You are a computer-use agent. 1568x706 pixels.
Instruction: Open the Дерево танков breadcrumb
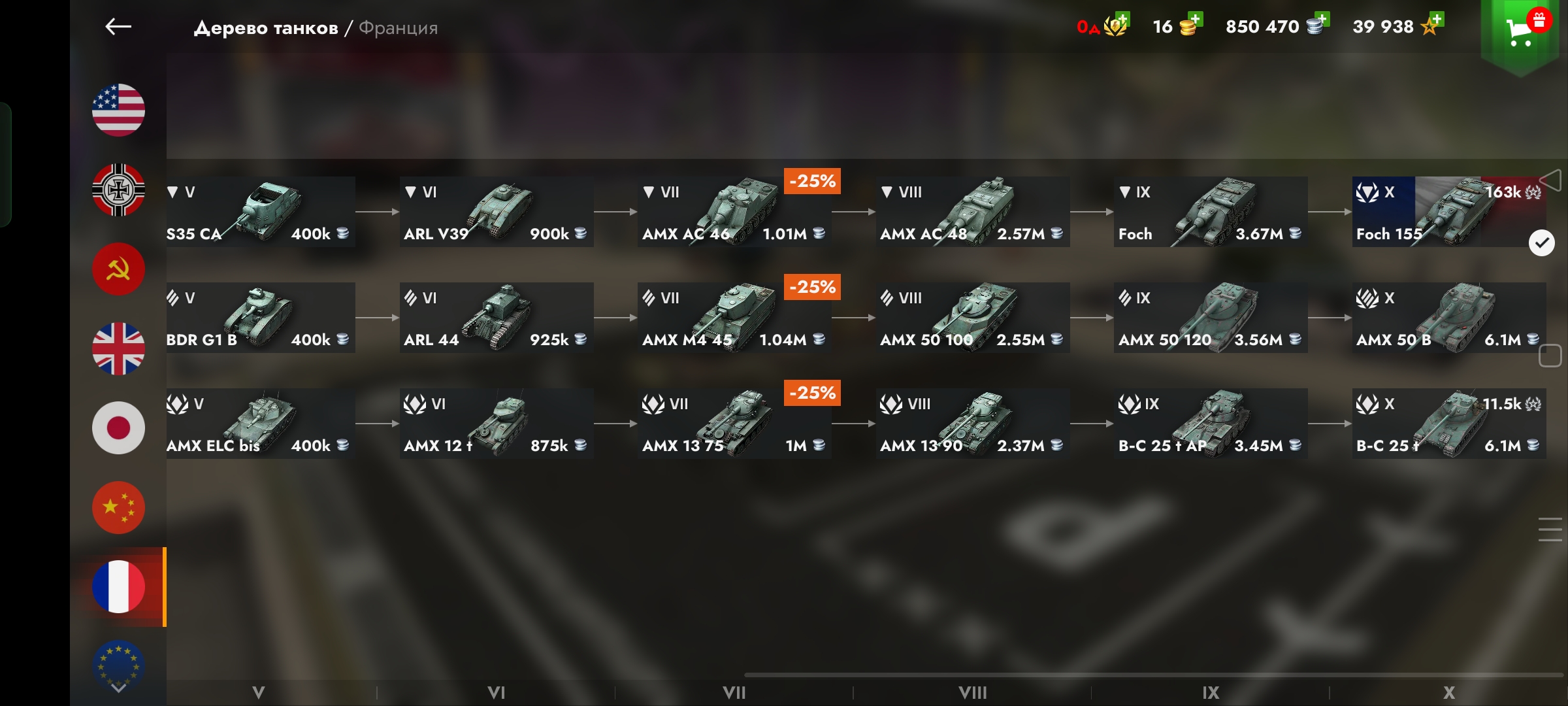(x=266, y=28)
